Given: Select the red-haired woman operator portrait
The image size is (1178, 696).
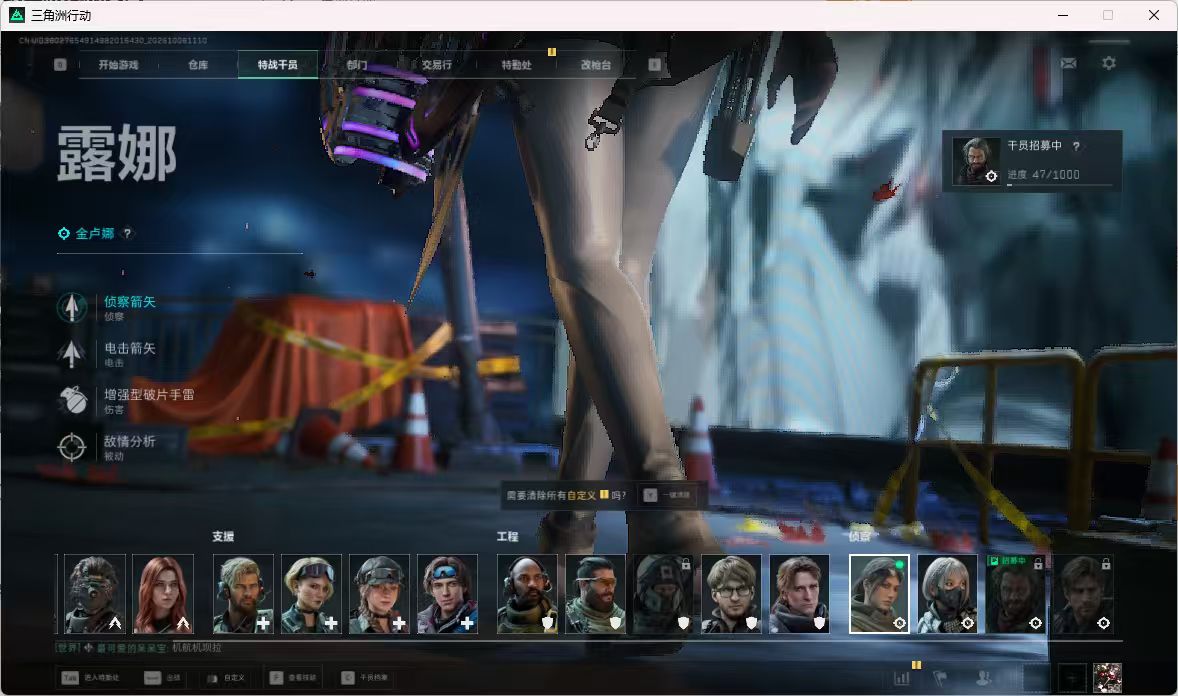Looking at the screenshot, I should click(x=163, y=594).
